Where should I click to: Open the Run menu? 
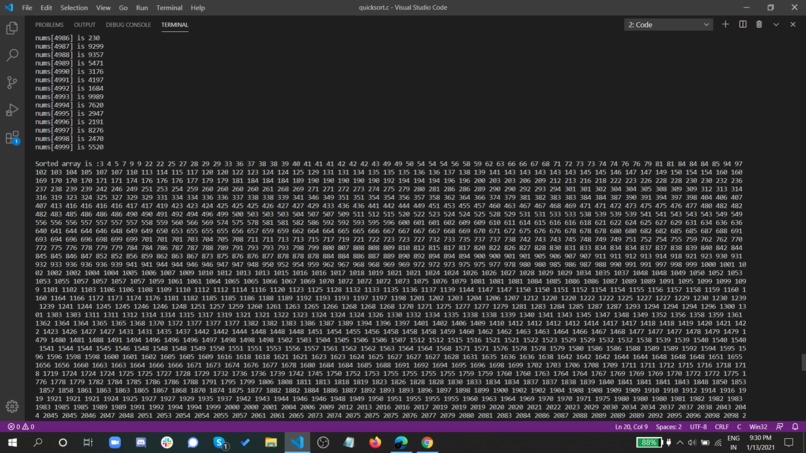point(142,8)
